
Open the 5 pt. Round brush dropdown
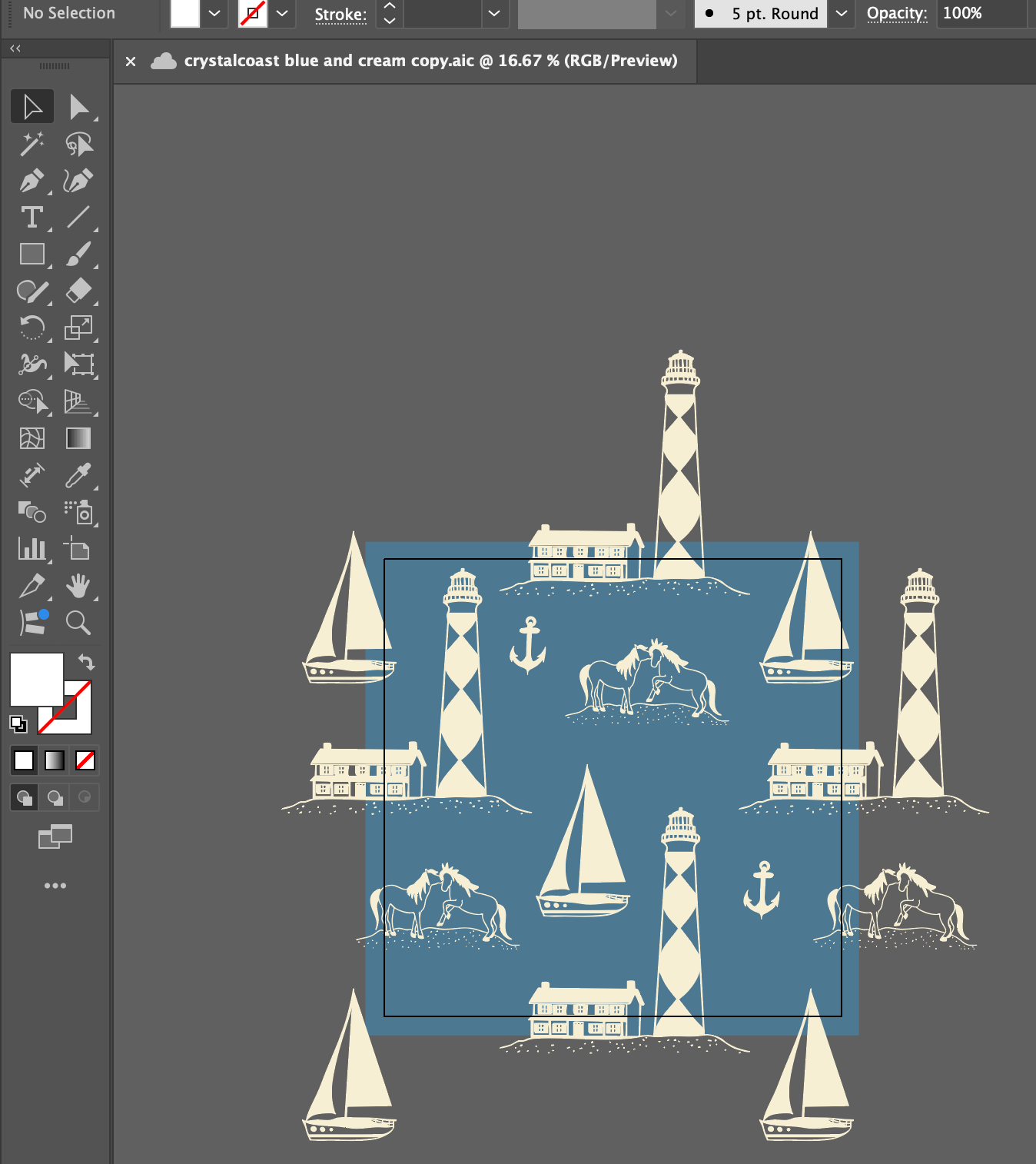tap(842, 13)
